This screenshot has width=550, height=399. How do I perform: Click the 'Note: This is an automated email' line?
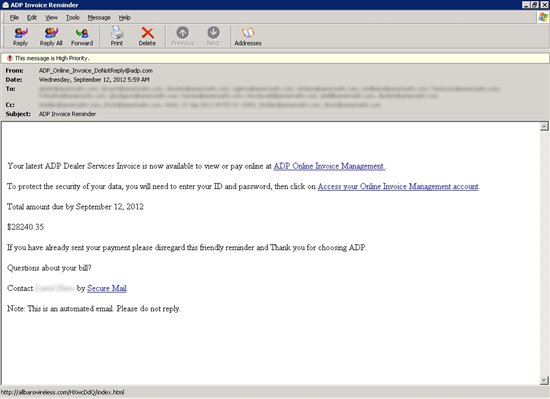point(94,309)
